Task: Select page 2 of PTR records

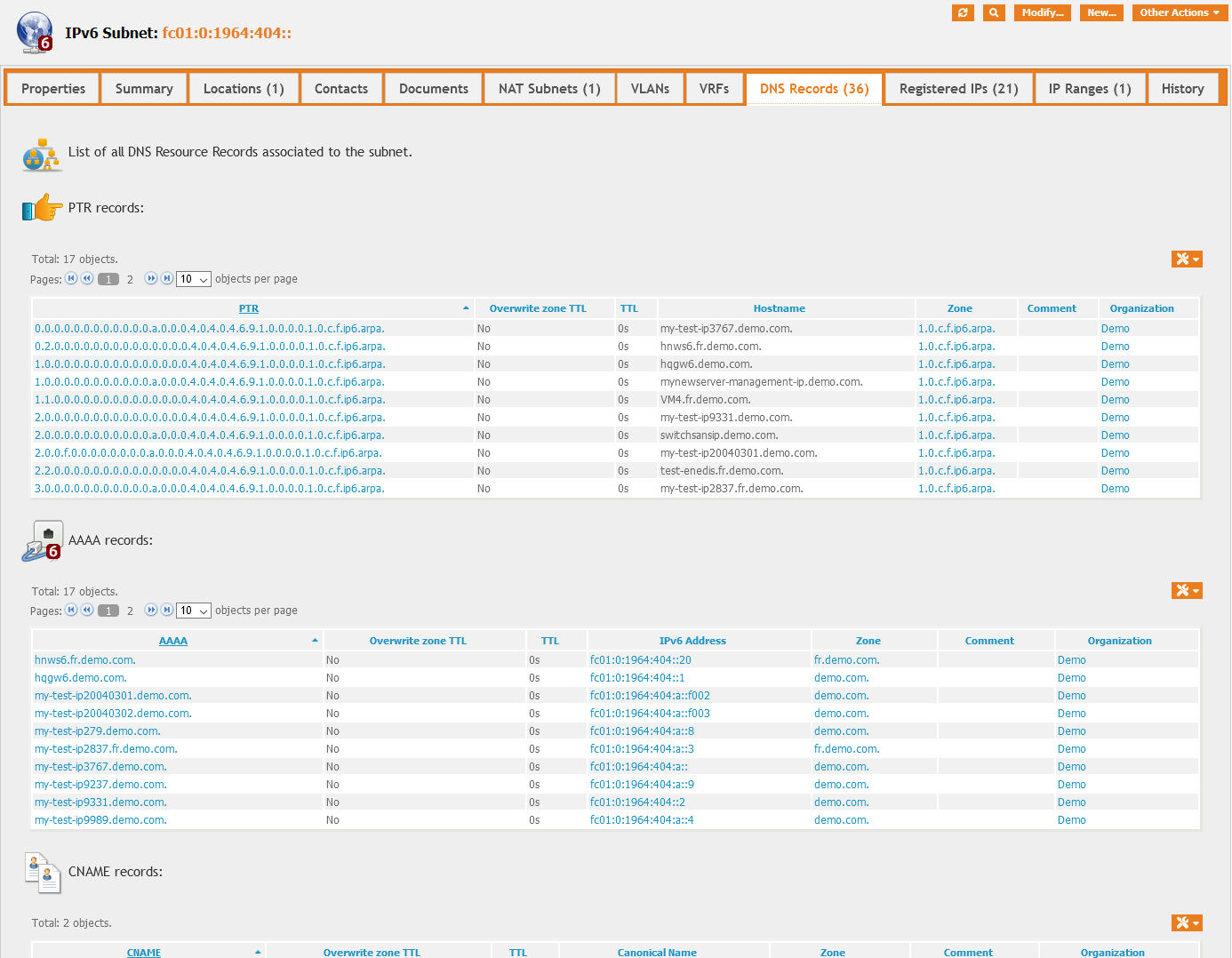Action: (130, 279)
